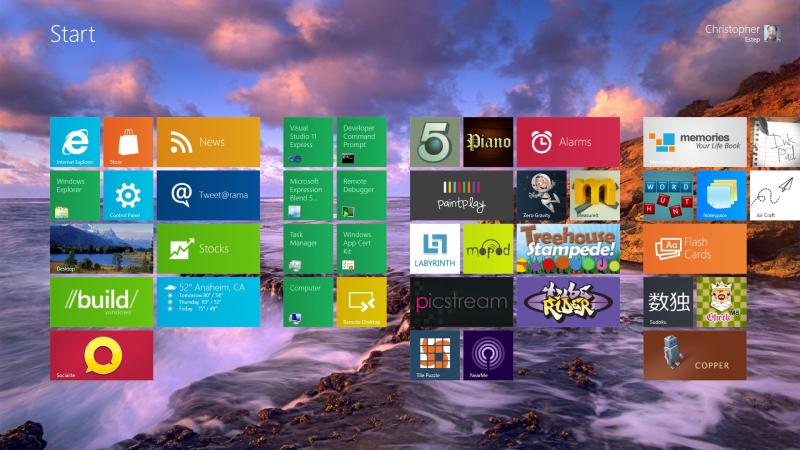Launch the Word Hunt tile
The height and width of the screenshot is (450, 800).
pos(668,195)
